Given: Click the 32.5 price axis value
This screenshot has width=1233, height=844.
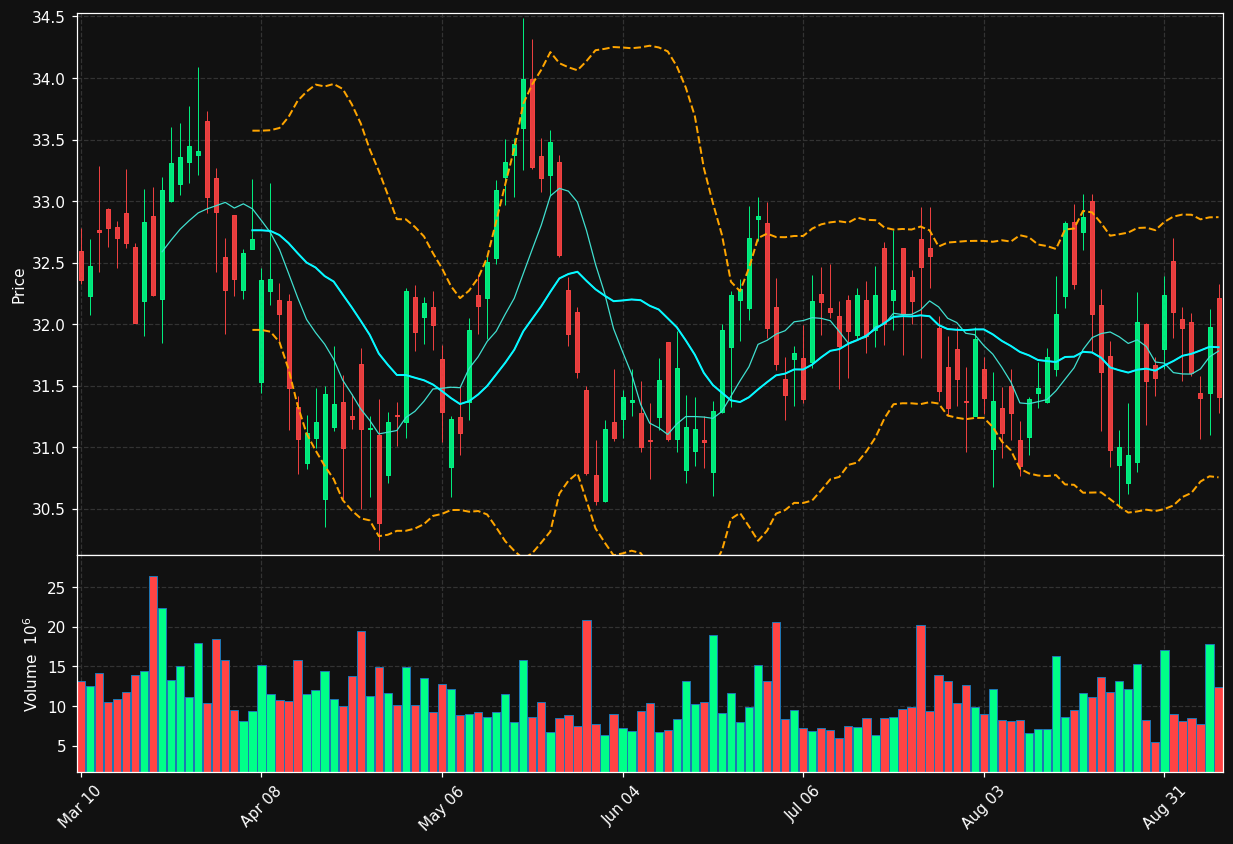Looking at the screenshot, I should pos(48,264).
